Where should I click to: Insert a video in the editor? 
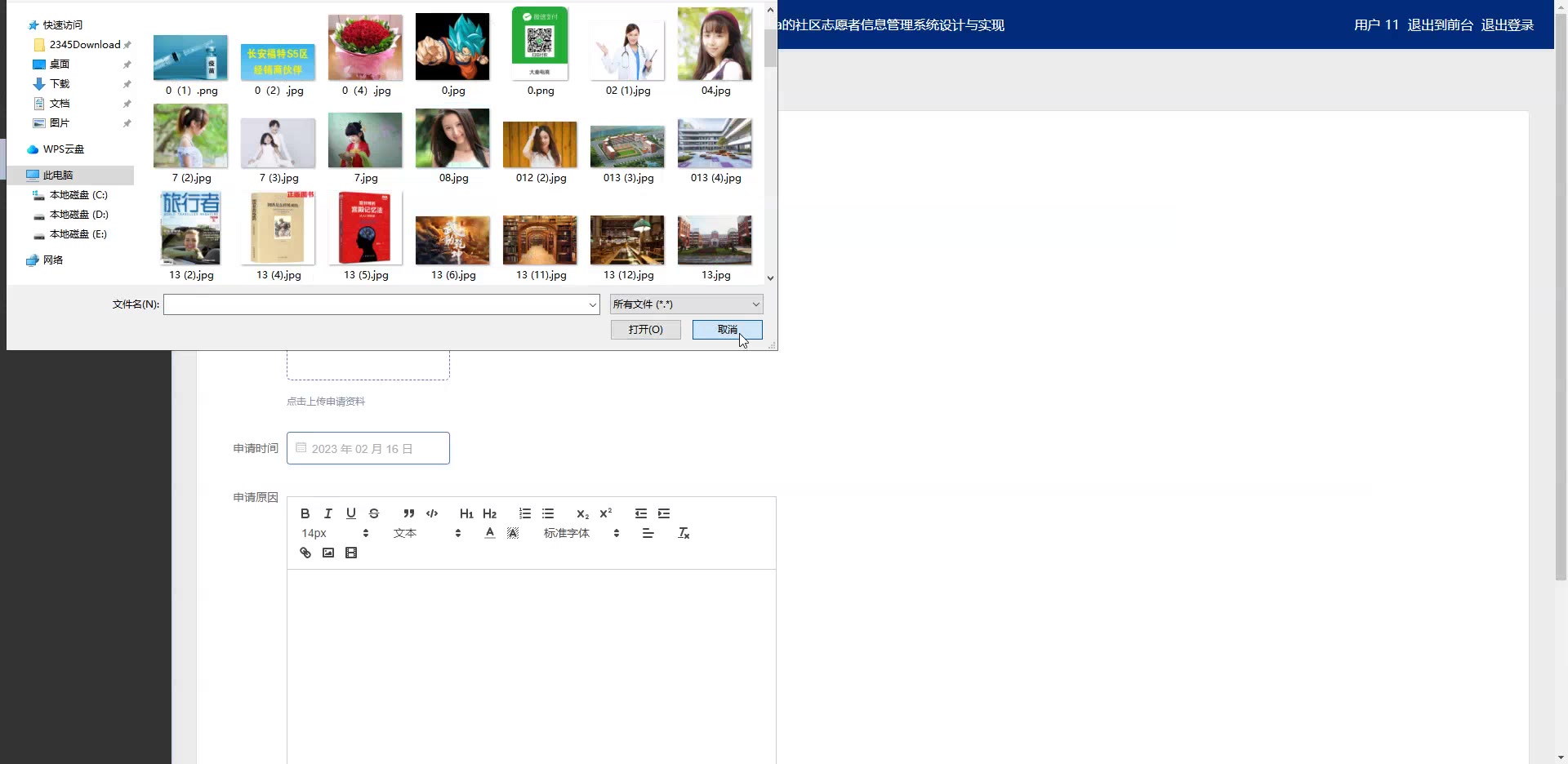click(350, 553)
